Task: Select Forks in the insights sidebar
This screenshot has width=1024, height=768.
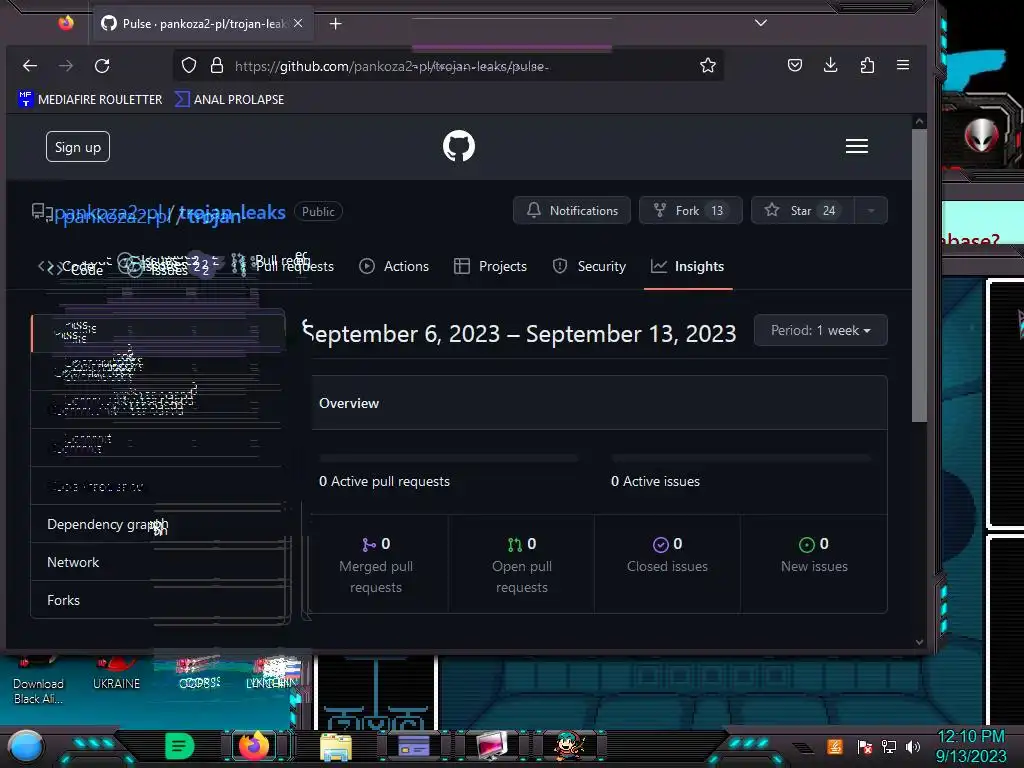Action: tap(157, 600)
